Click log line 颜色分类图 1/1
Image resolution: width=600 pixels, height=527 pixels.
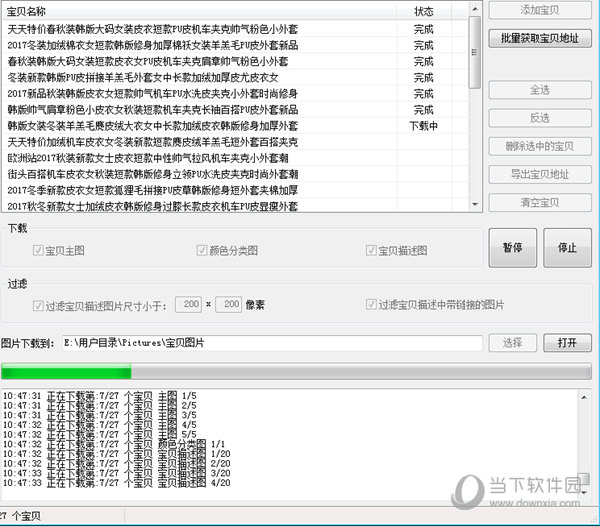pyautogui.click(x=114, y=444)
